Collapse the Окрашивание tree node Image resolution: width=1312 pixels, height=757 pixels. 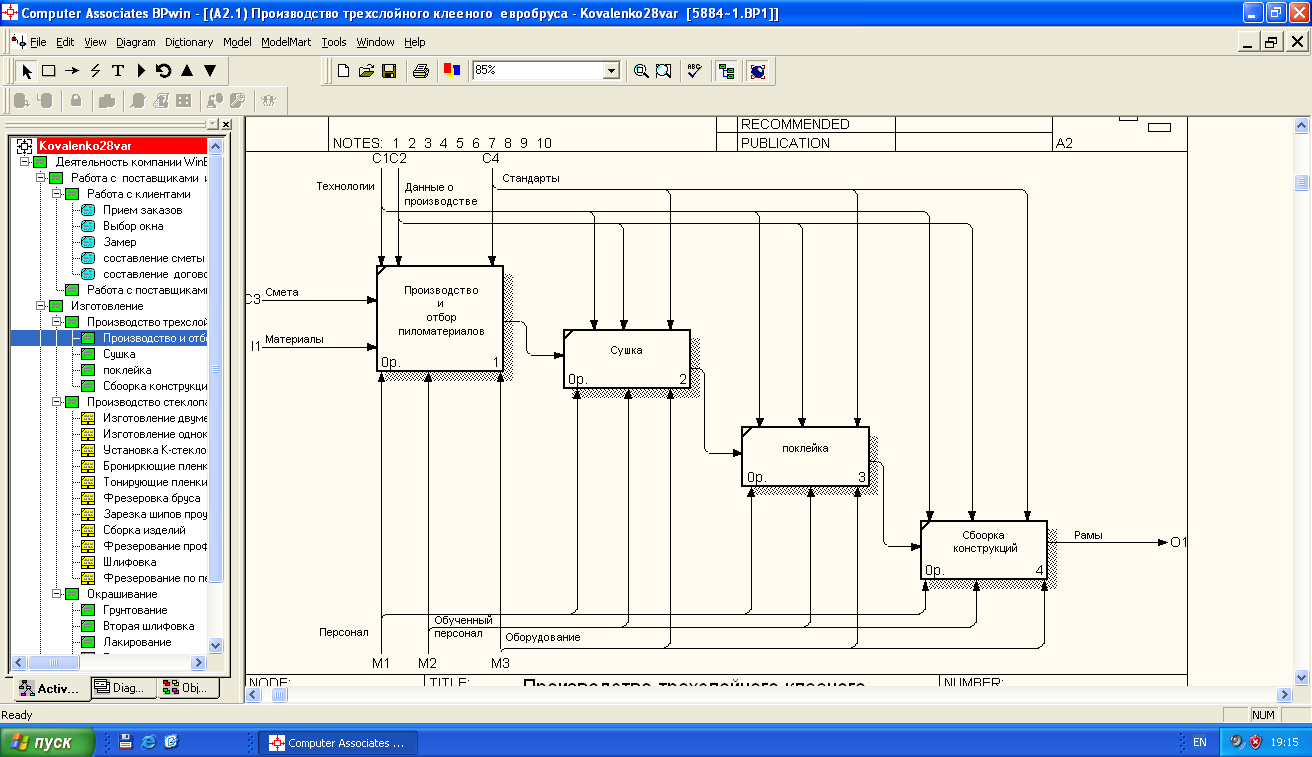(57, 594)
